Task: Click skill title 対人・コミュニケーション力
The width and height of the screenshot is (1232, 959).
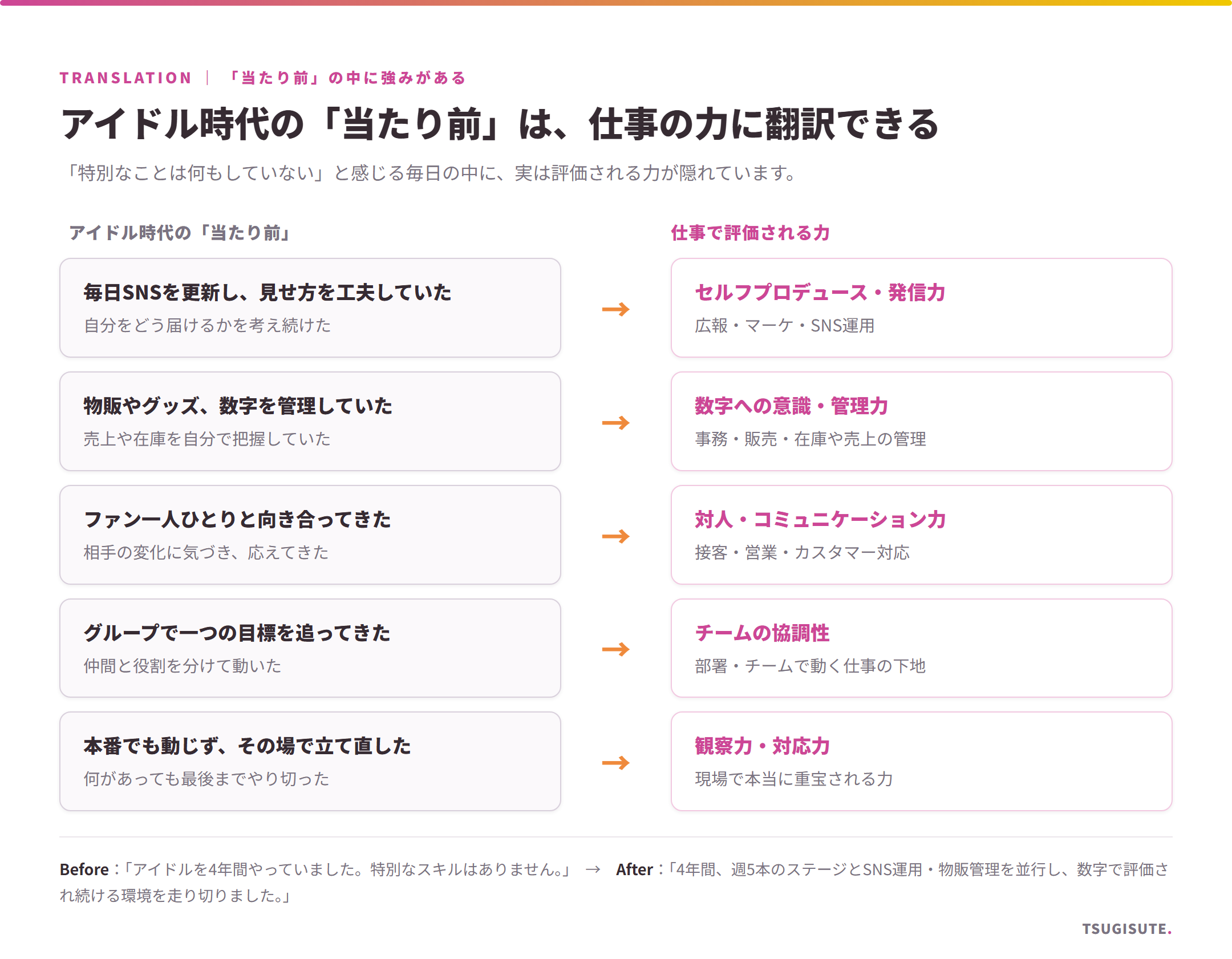Action: (x=821, y=519)
